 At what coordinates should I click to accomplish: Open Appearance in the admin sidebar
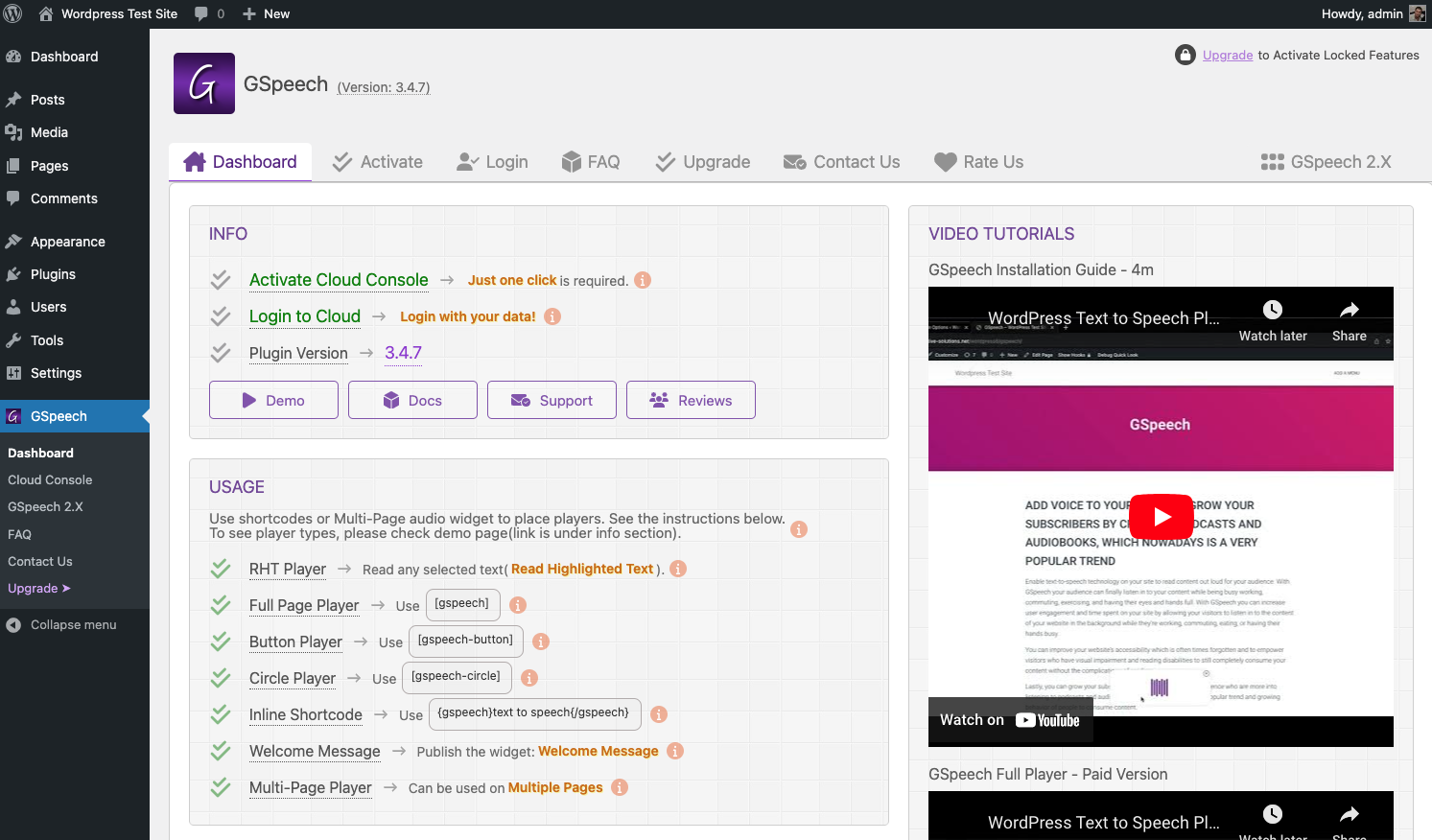pos(75,242)
